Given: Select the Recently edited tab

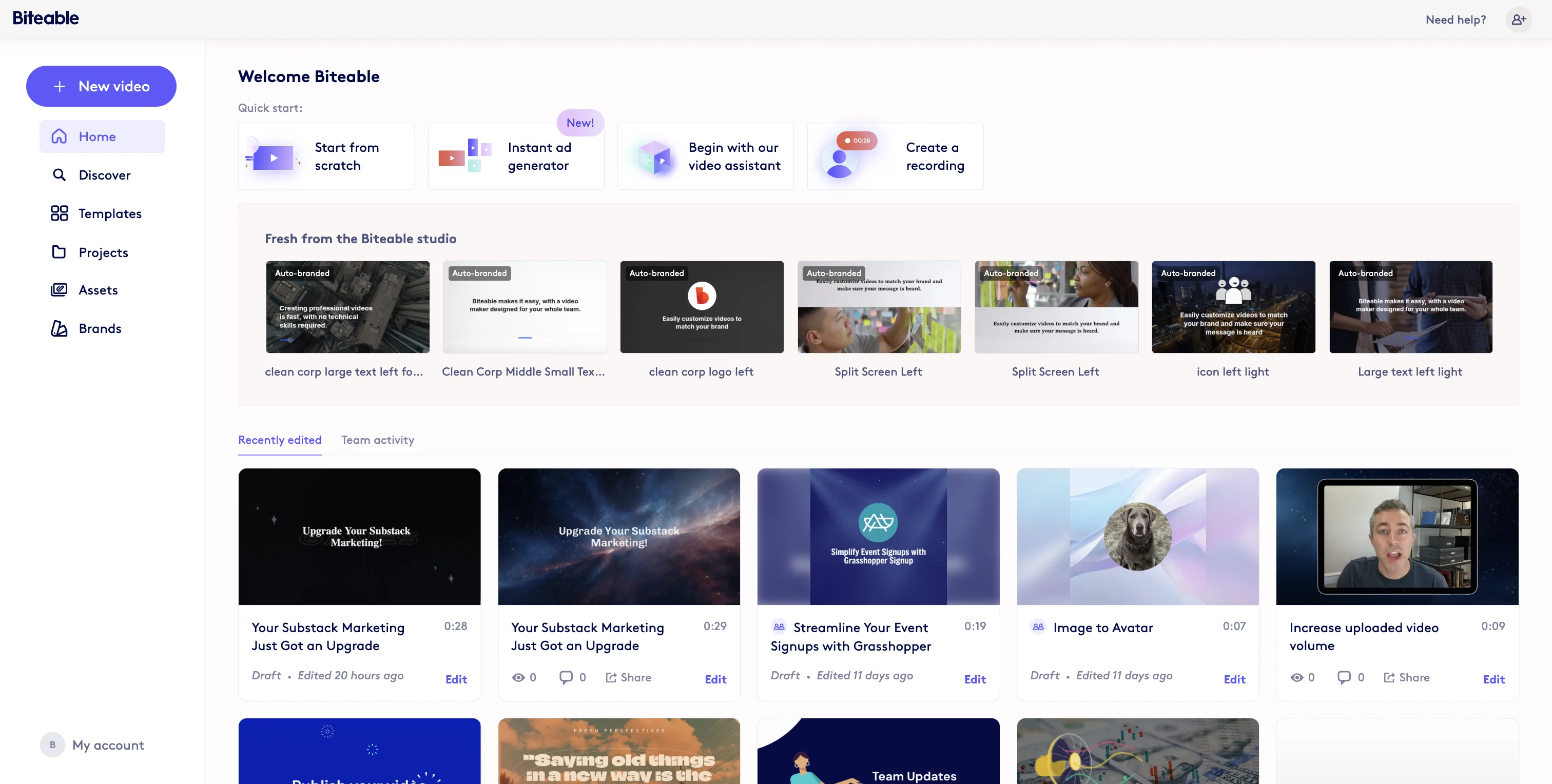Looking at the screenshot, I should click(280, 440).
